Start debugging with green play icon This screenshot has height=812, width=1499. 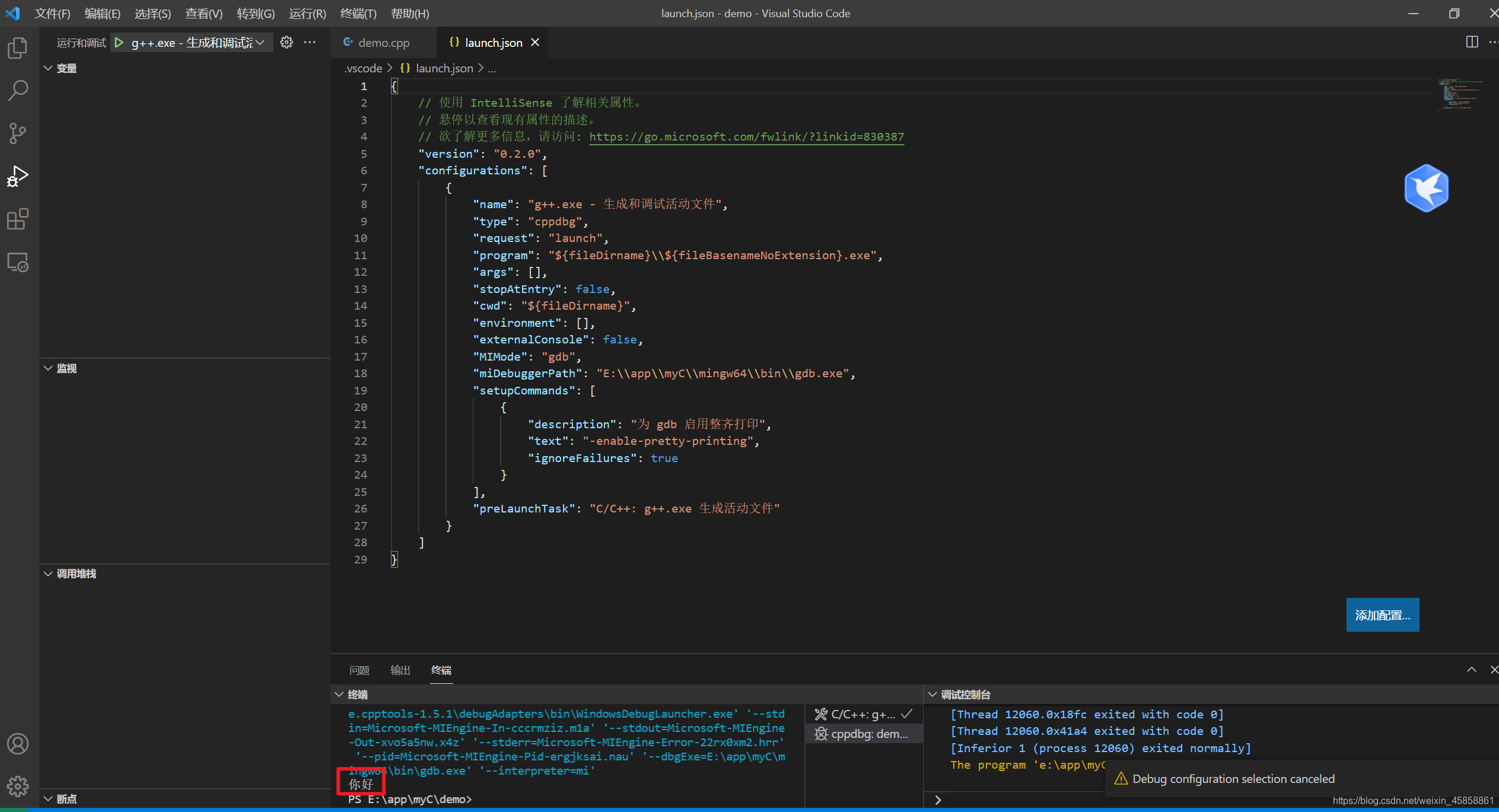119,42
